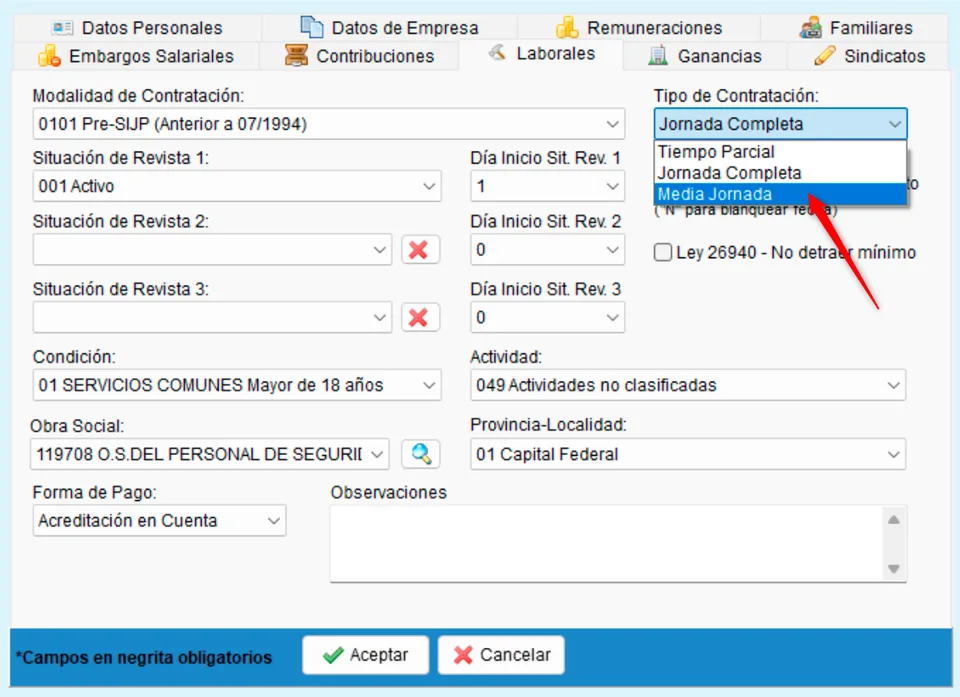
Task: Clear Situación de Revista 3 with red X
Action: [x=420, y=317]
